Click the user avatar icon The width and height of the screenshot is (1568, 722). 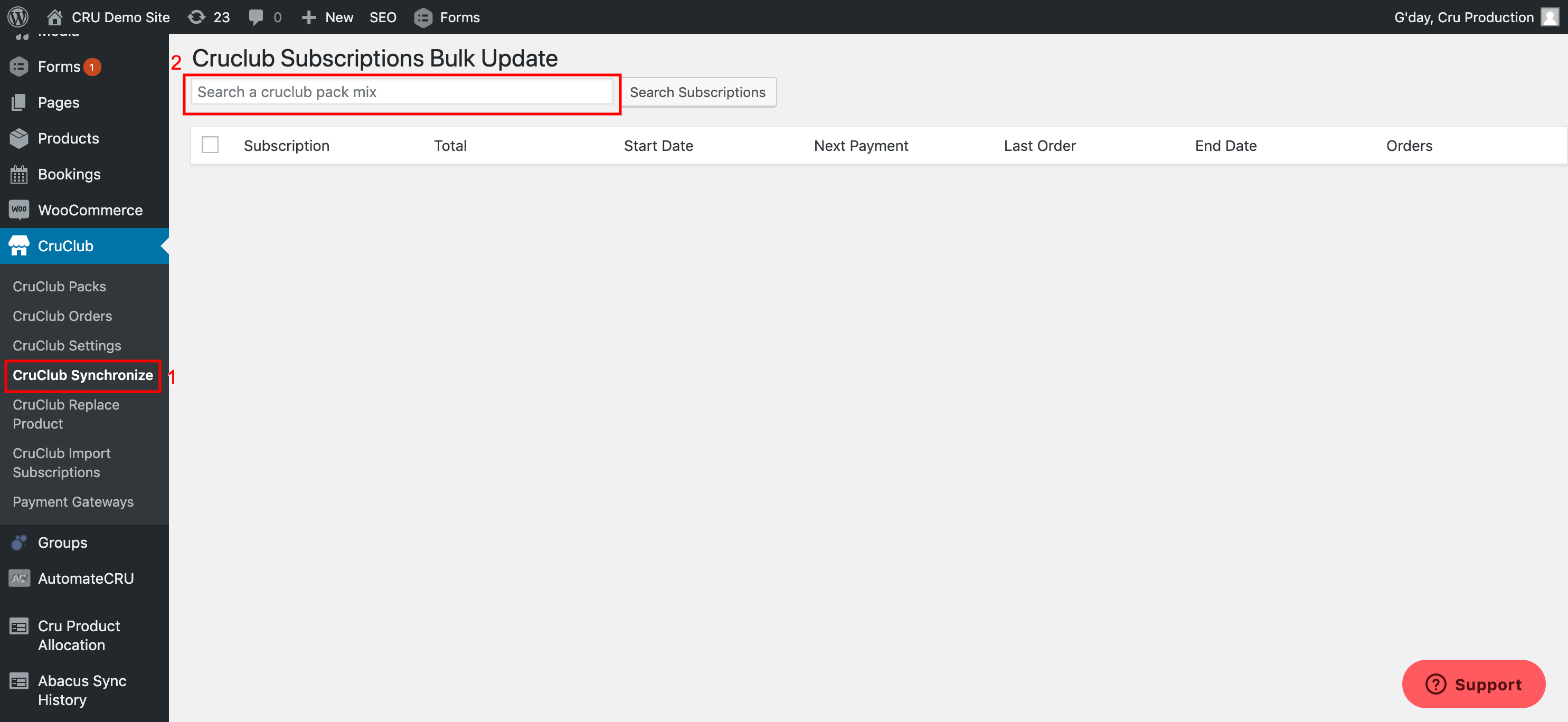[1549, 17]
